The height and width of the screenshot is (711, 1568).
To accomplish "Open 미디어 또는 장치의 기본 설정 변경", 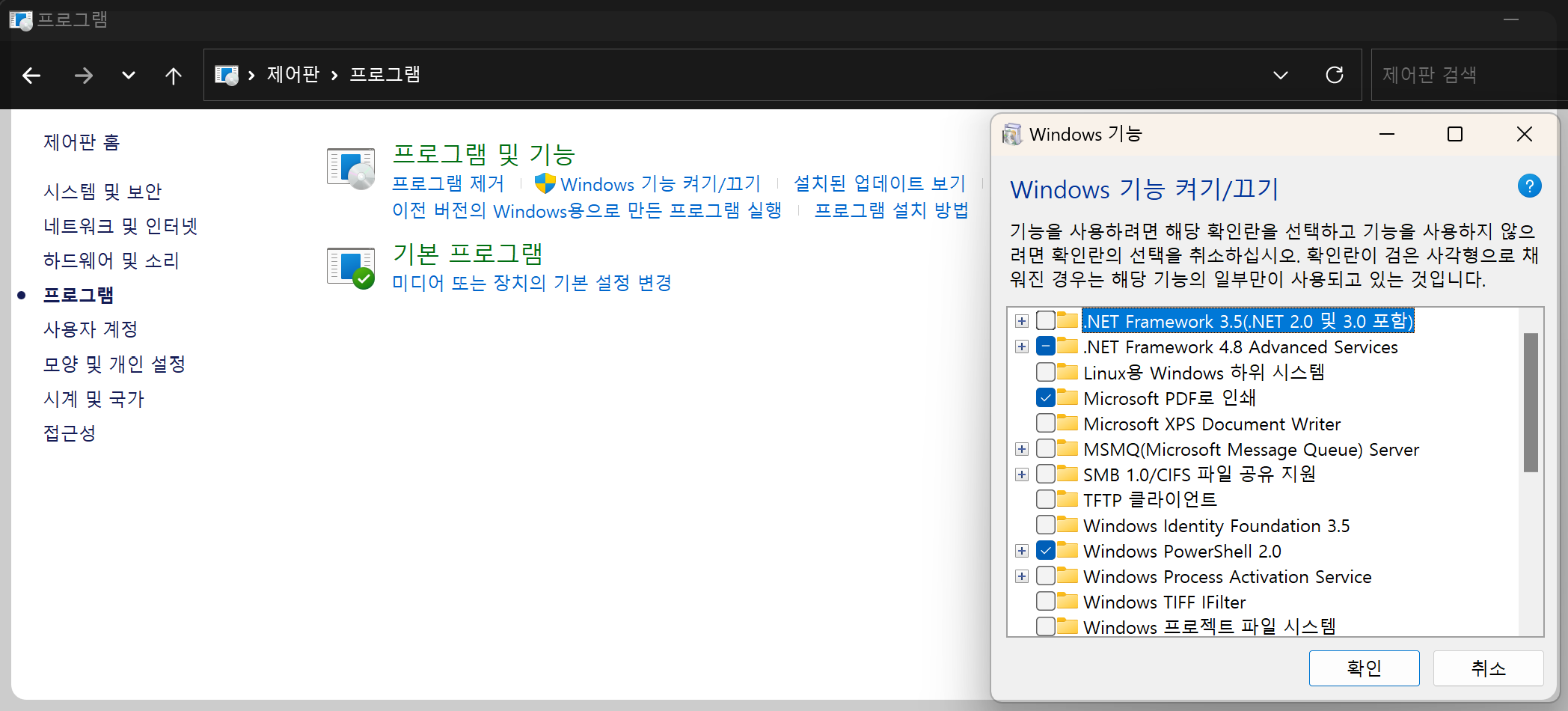I will click(532, 283).
